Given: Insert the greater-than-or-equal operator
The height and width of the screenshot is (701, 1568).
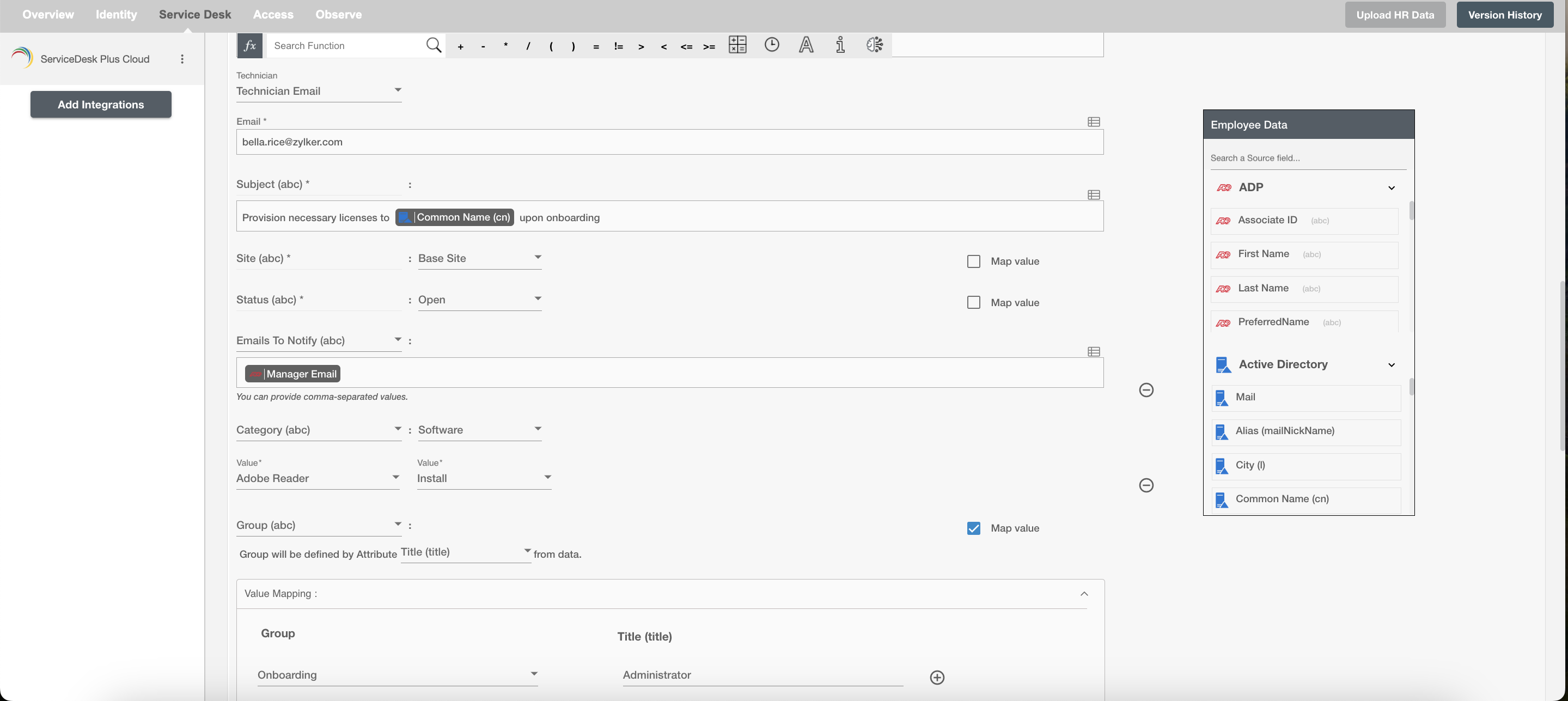Looking at the screenshot, I should (709, 47).
